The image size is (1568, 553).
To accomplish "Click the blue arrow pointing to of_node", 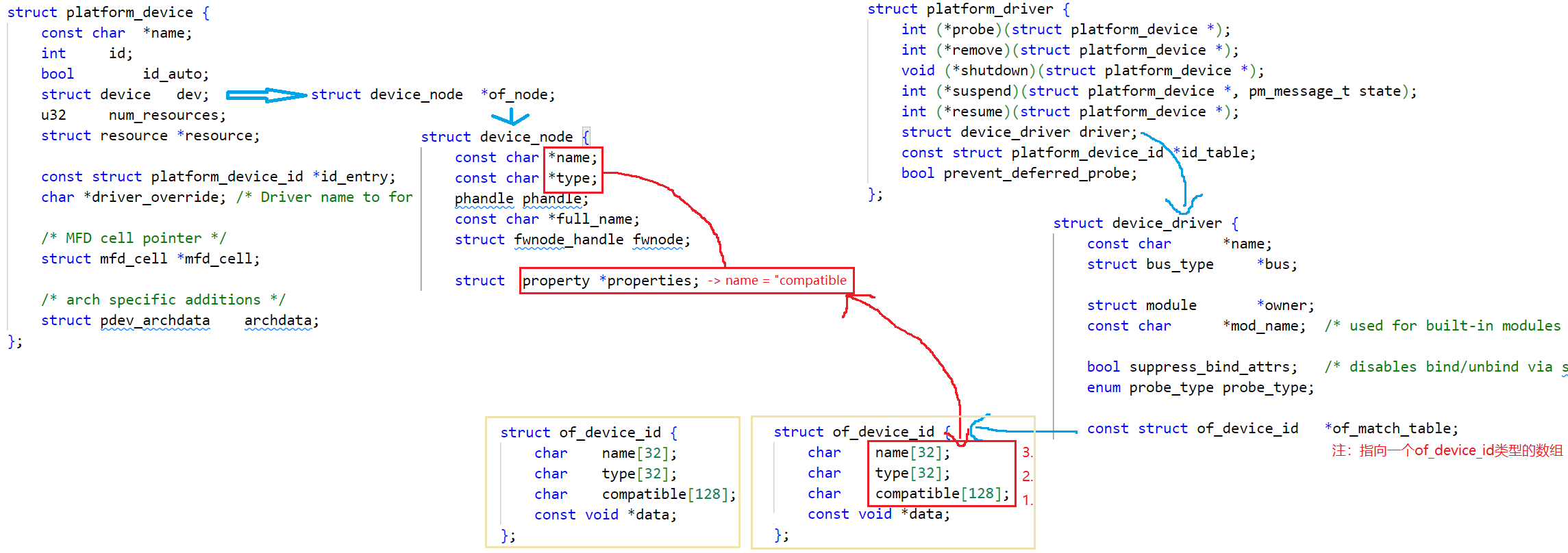I will click(x=266, y=95).
